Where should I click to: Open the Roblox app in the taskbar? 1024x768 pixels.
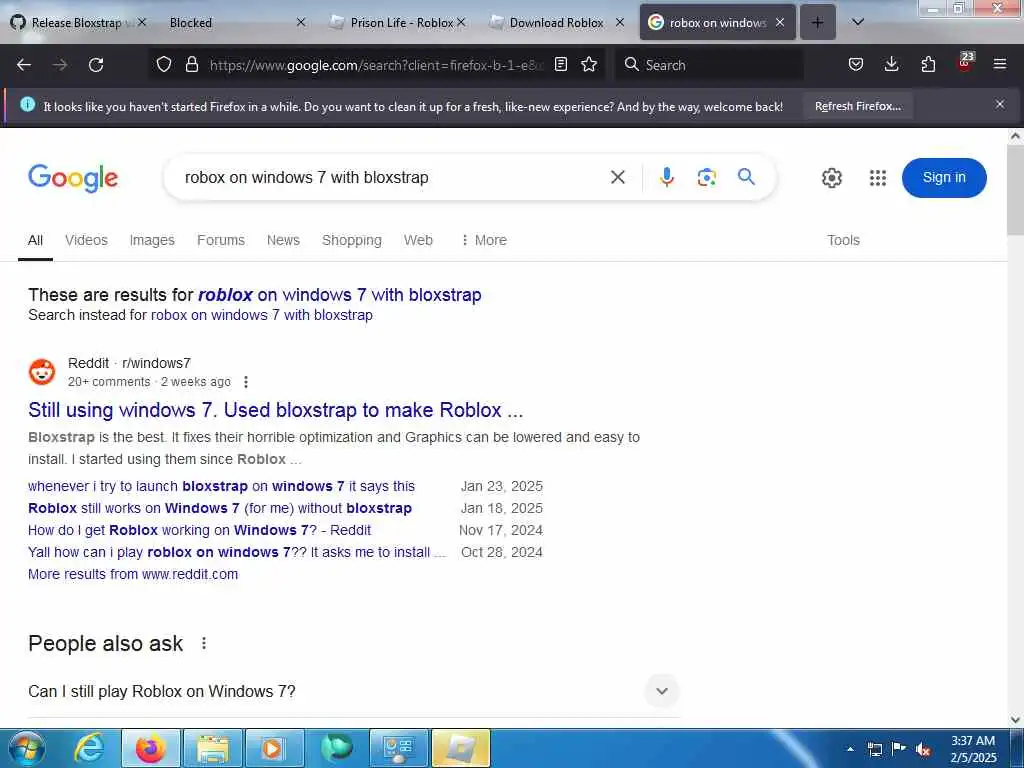[x=461, y=748]
